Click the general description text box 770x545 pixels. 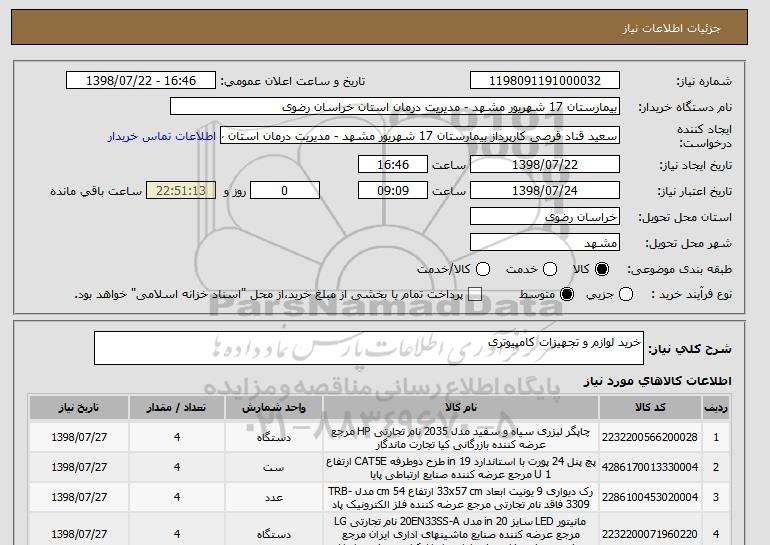(x=369, y=348)
